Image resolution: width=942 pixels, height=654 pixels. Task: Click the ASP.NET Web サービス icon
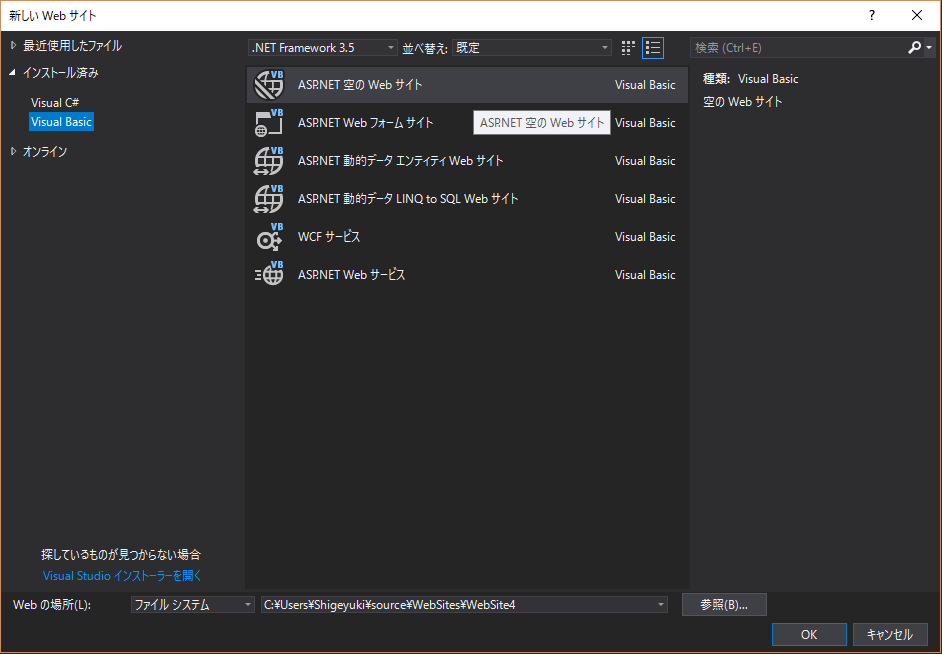coord(269,275)
